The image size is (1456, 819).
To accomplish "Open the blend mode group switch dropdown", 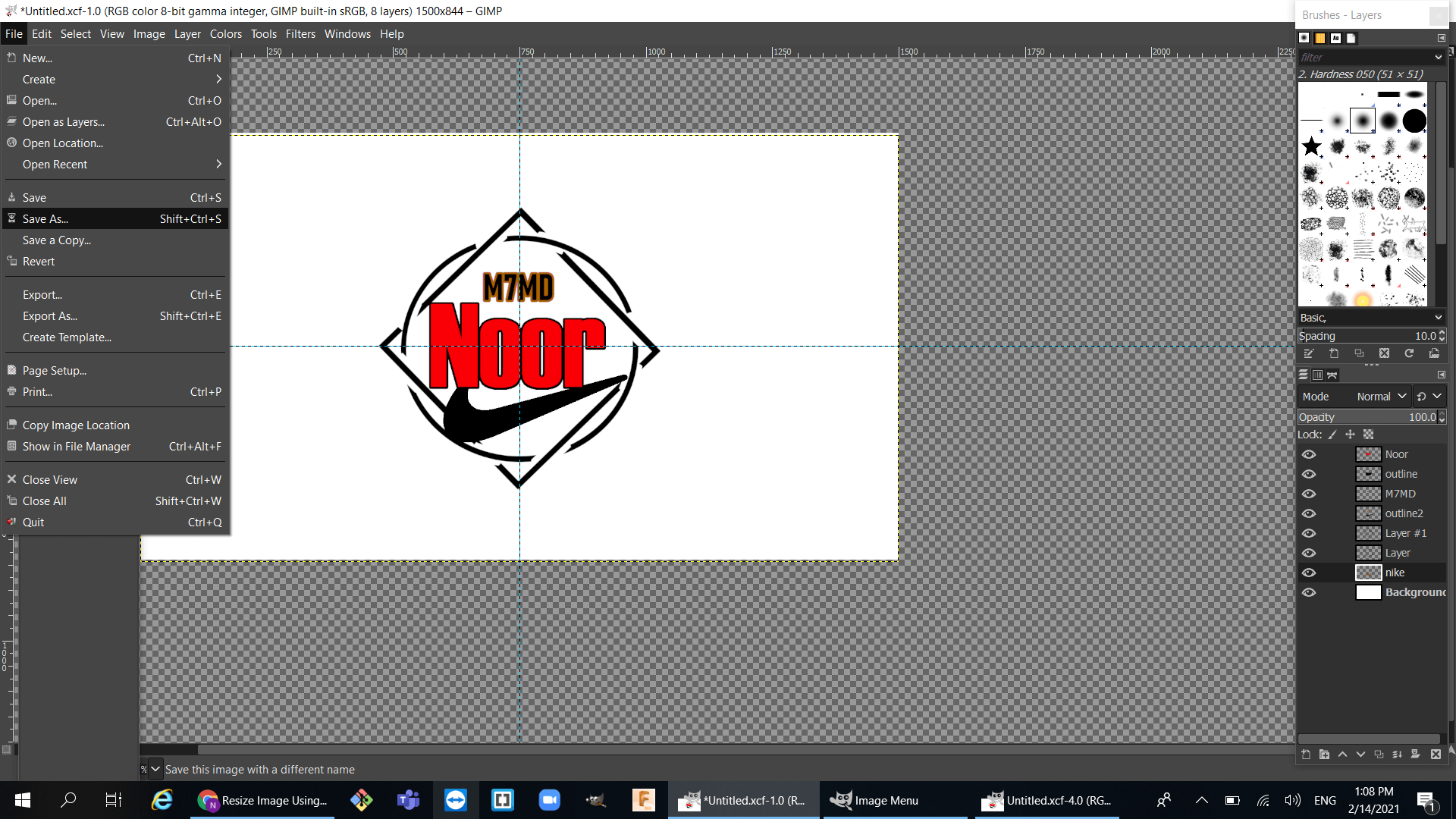I will (x=1429, y=397).
